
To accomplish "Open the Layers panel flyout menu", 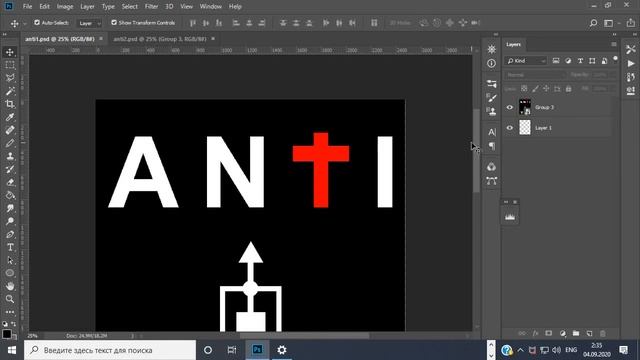I will 613,44.
